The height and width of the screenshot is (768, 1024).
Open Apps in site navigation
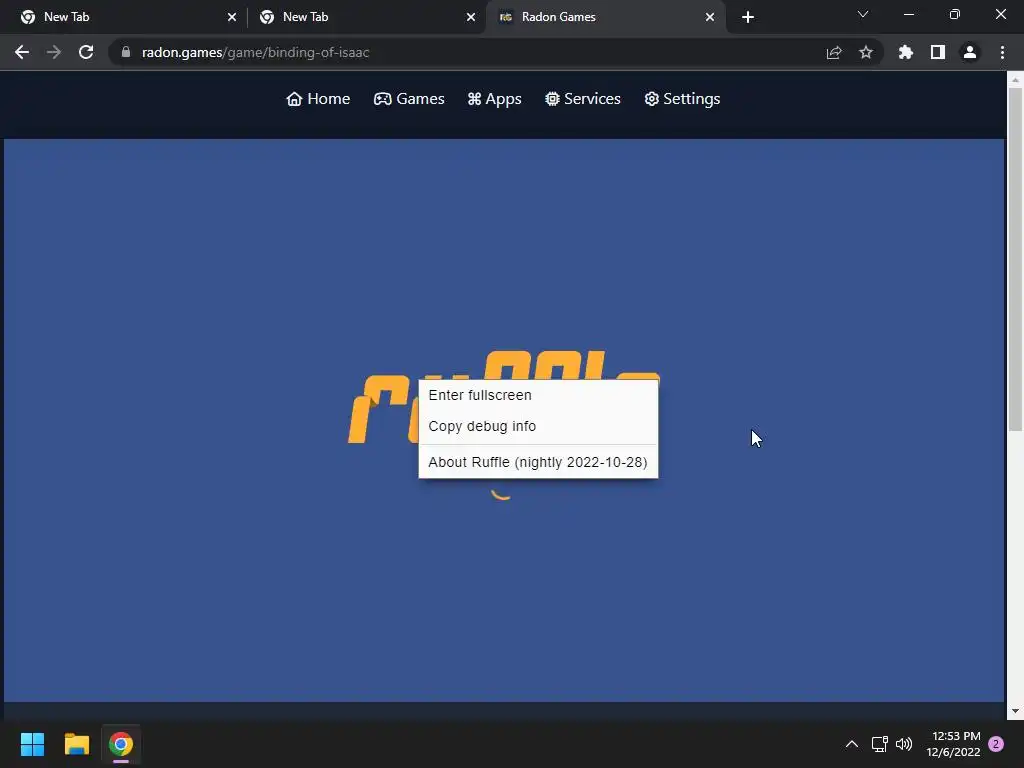[494, 99]
